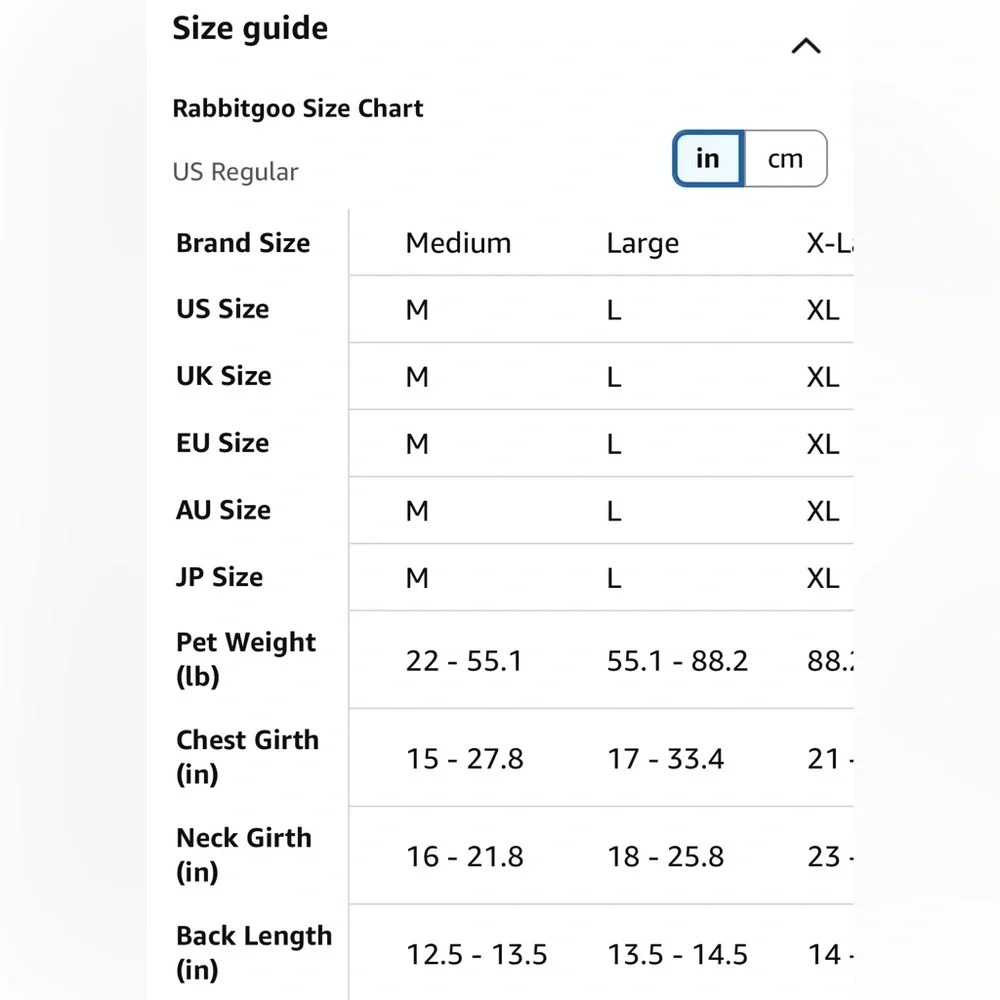This screenshot has height=1000, width=1000.
Task: Click the 13.5 - 14.5 back length cell
Action: 677,955
